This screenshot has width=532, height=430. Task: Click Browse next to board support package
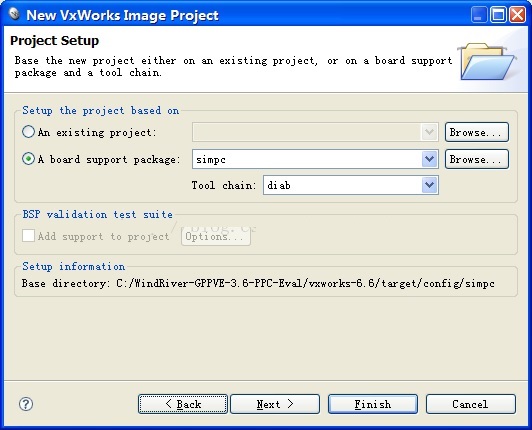(477, 159)
